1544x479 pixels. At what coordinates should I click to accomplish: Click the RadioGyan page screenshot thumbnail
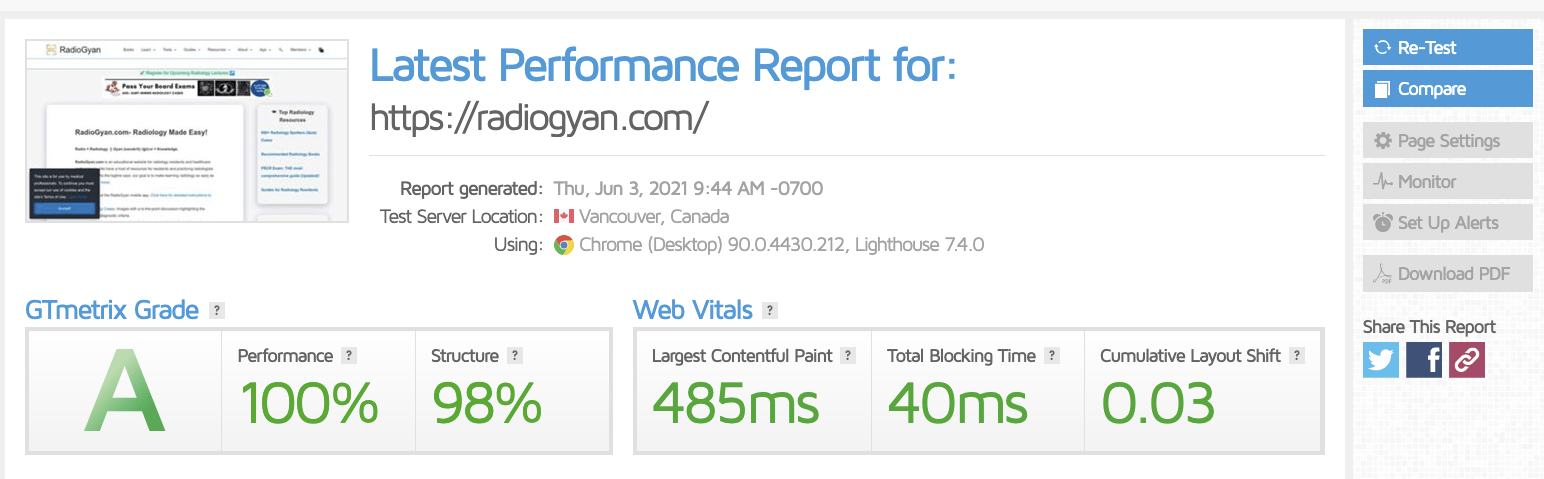(x=187, y=131)
